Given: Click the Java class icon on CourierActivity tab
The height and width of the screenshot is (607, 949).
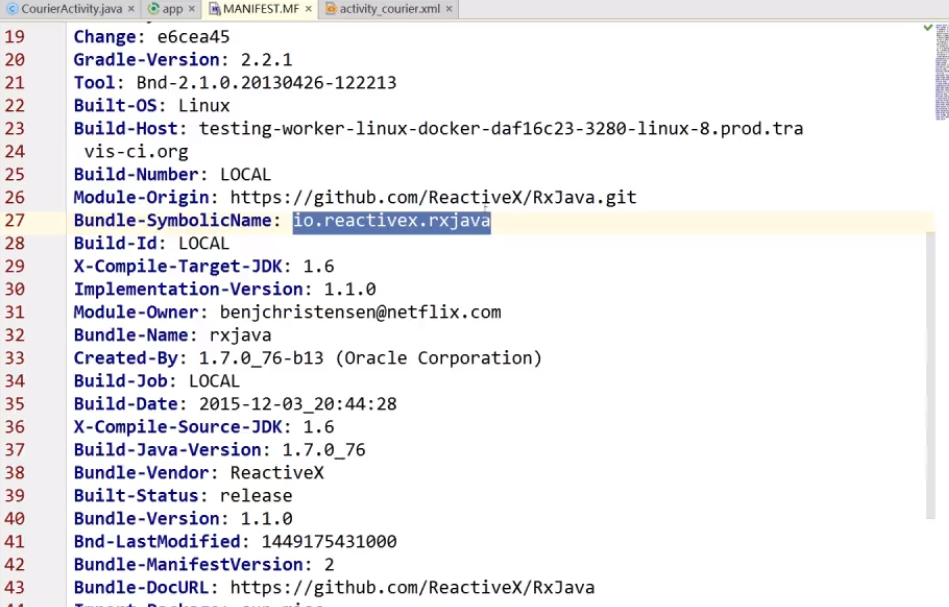Looking at the screenshot, I should click(12, 8).
